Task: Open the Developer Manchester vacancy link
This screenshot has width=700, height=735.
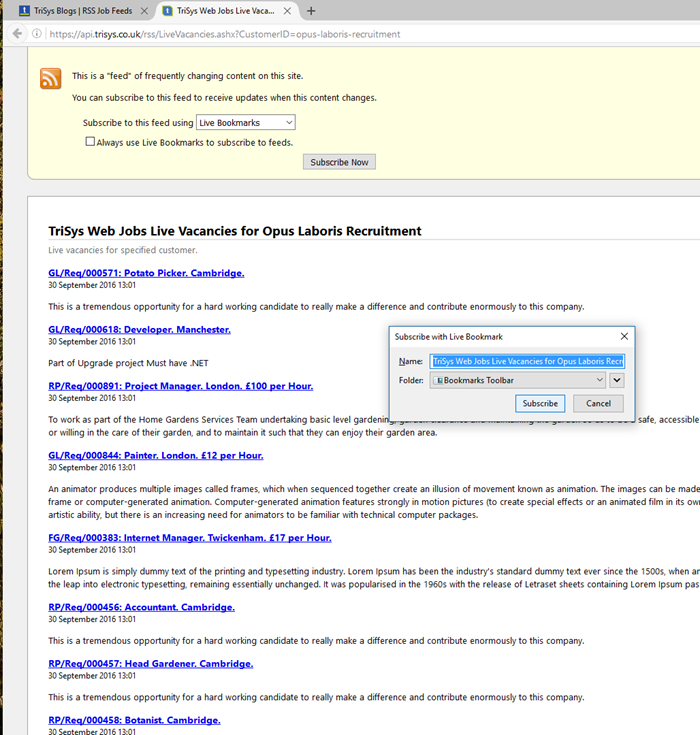Action: (x=139, y=330)
